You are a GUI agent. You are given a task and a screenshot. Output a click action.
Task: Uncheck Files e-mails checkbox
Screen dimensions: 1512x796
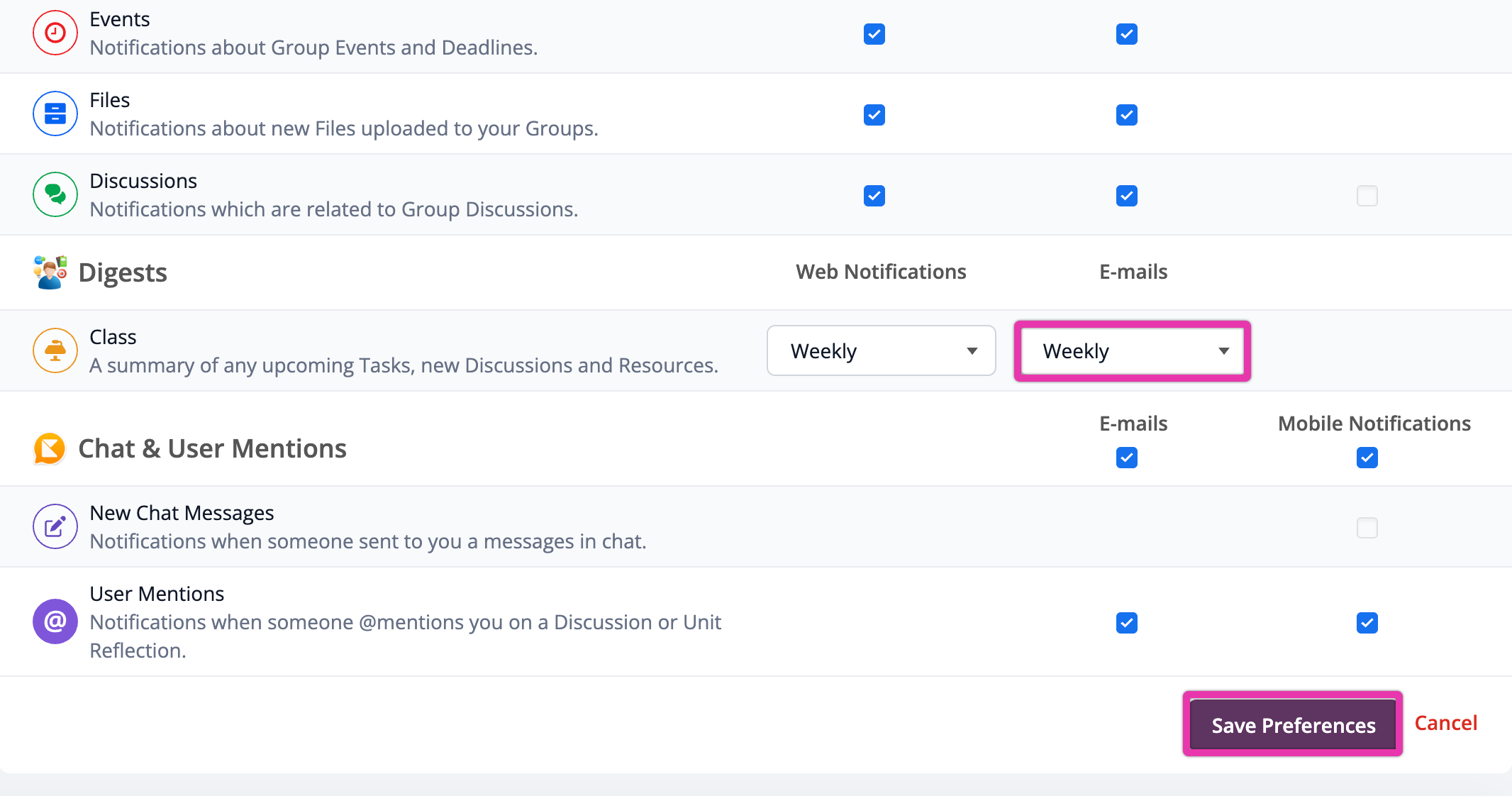[1127, 115]
